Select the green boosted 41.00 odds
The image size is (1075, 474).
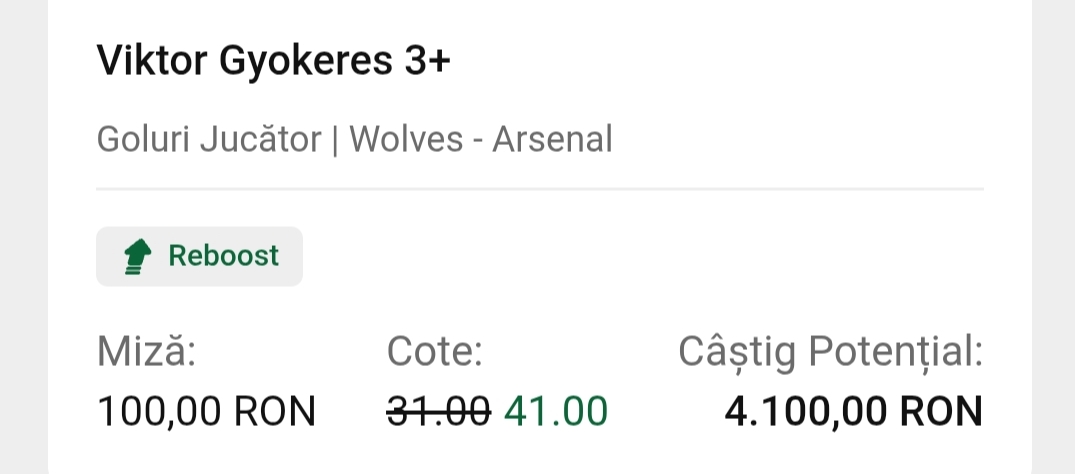point(556,411)
